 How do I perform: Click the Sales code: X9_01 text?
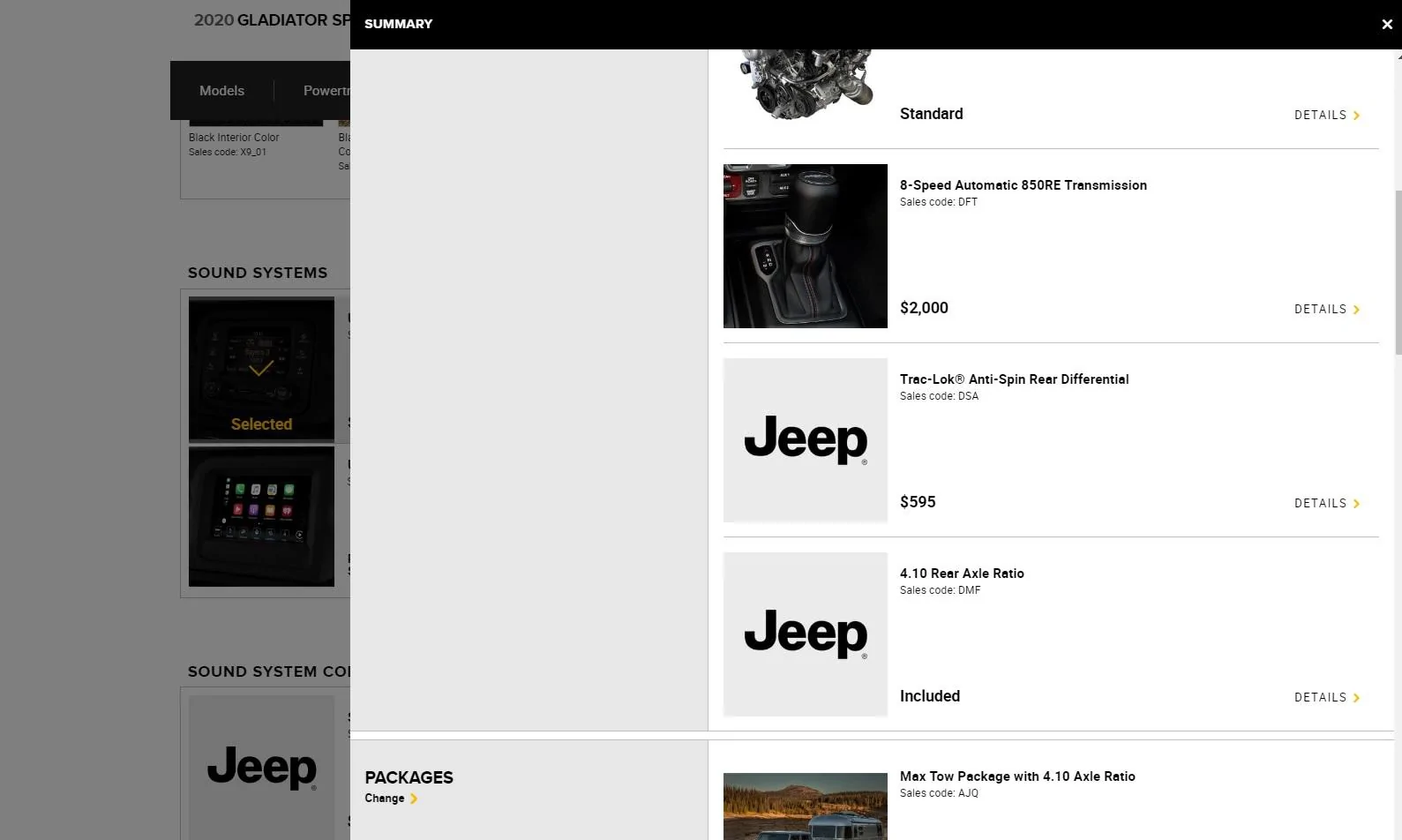[228, 152]
